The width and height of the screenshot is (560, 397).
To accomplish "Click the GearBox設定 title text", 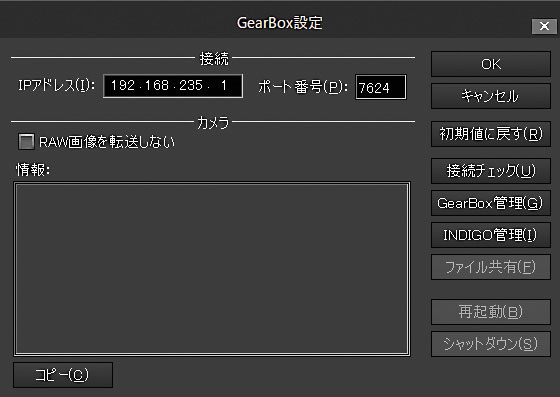I will click(x=280, y=23).
